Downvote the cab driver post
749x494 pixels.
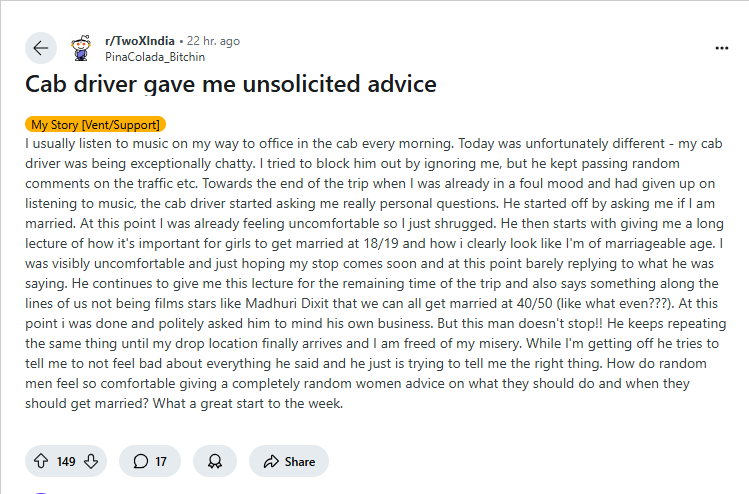[x=91, y=461]
